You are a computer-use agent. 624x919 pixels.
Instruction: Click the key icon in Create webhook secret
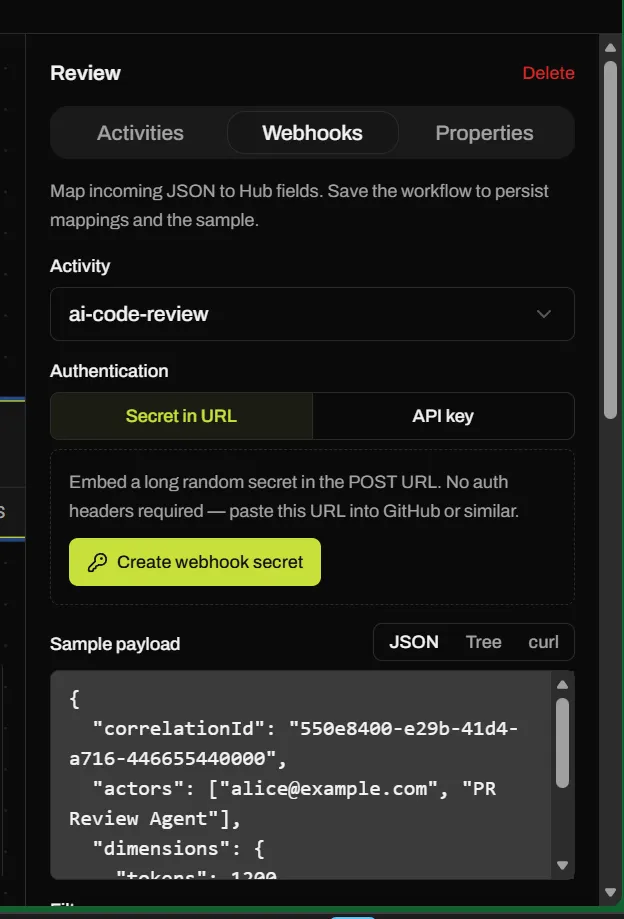[97, 563]
